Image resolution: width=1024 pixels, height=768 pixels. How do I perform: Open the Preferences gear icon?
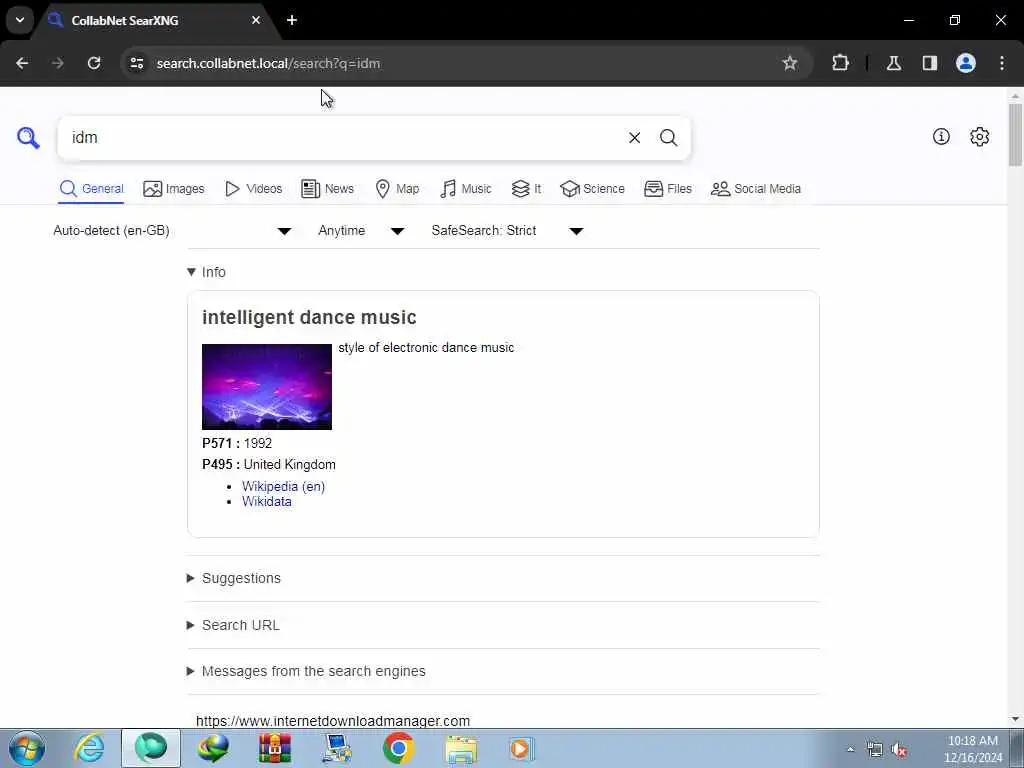(x=979, y=136)
